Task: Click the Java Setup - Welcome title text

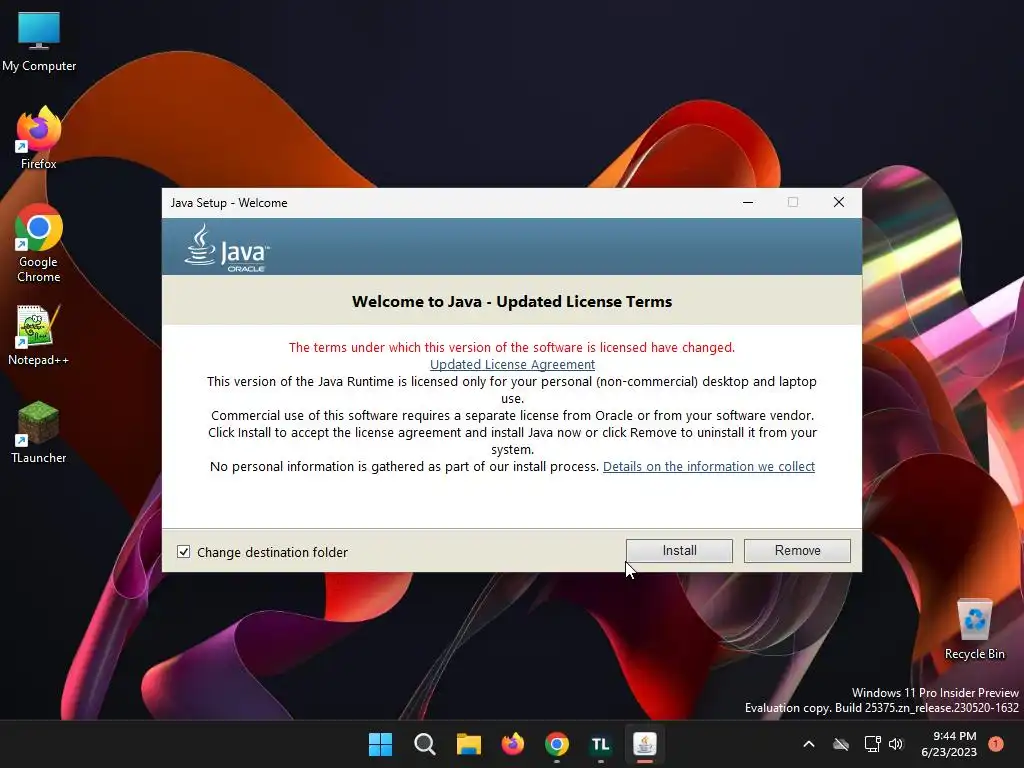Action: 229,202
